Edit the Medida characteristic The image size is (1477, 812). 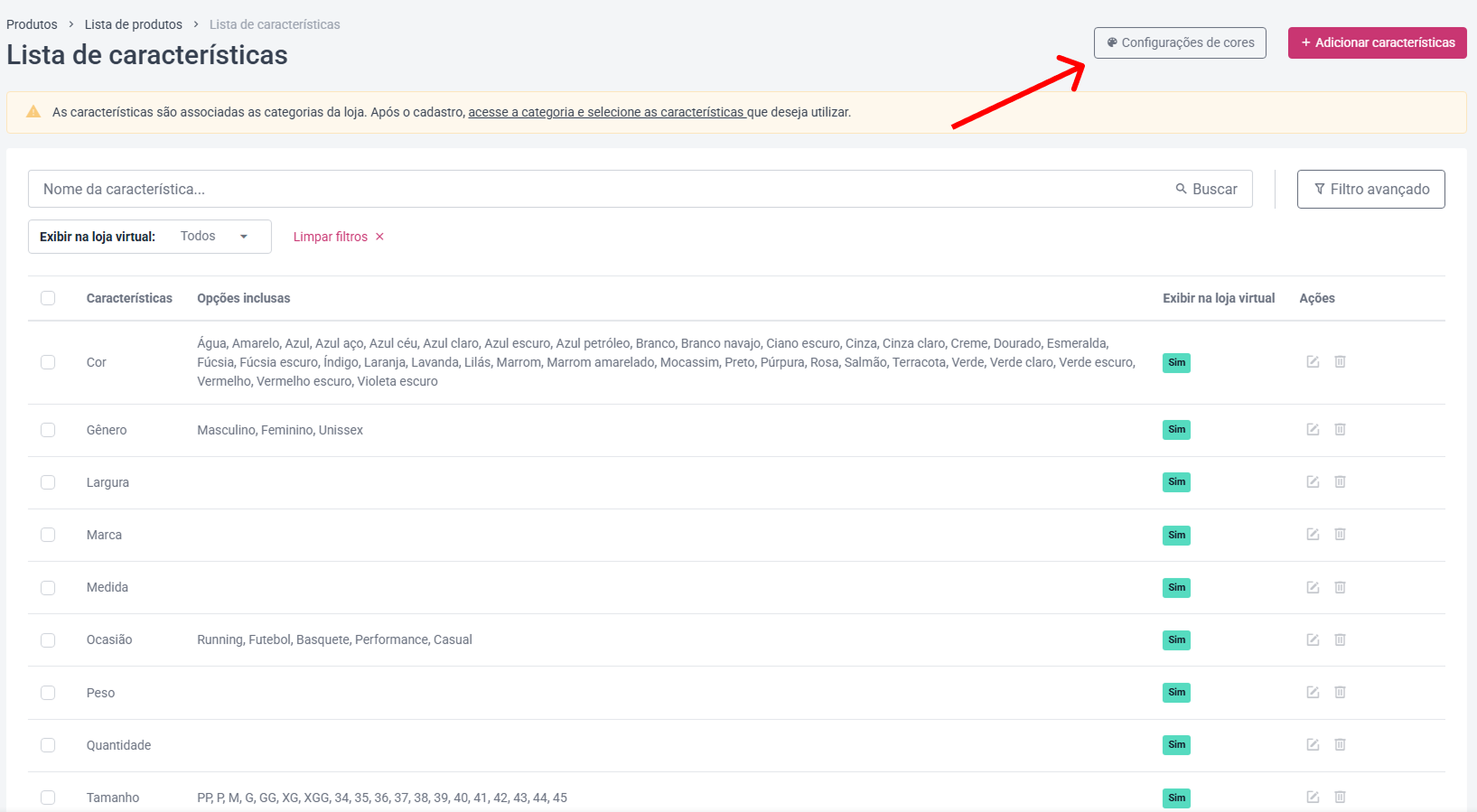pos(1313,587)
